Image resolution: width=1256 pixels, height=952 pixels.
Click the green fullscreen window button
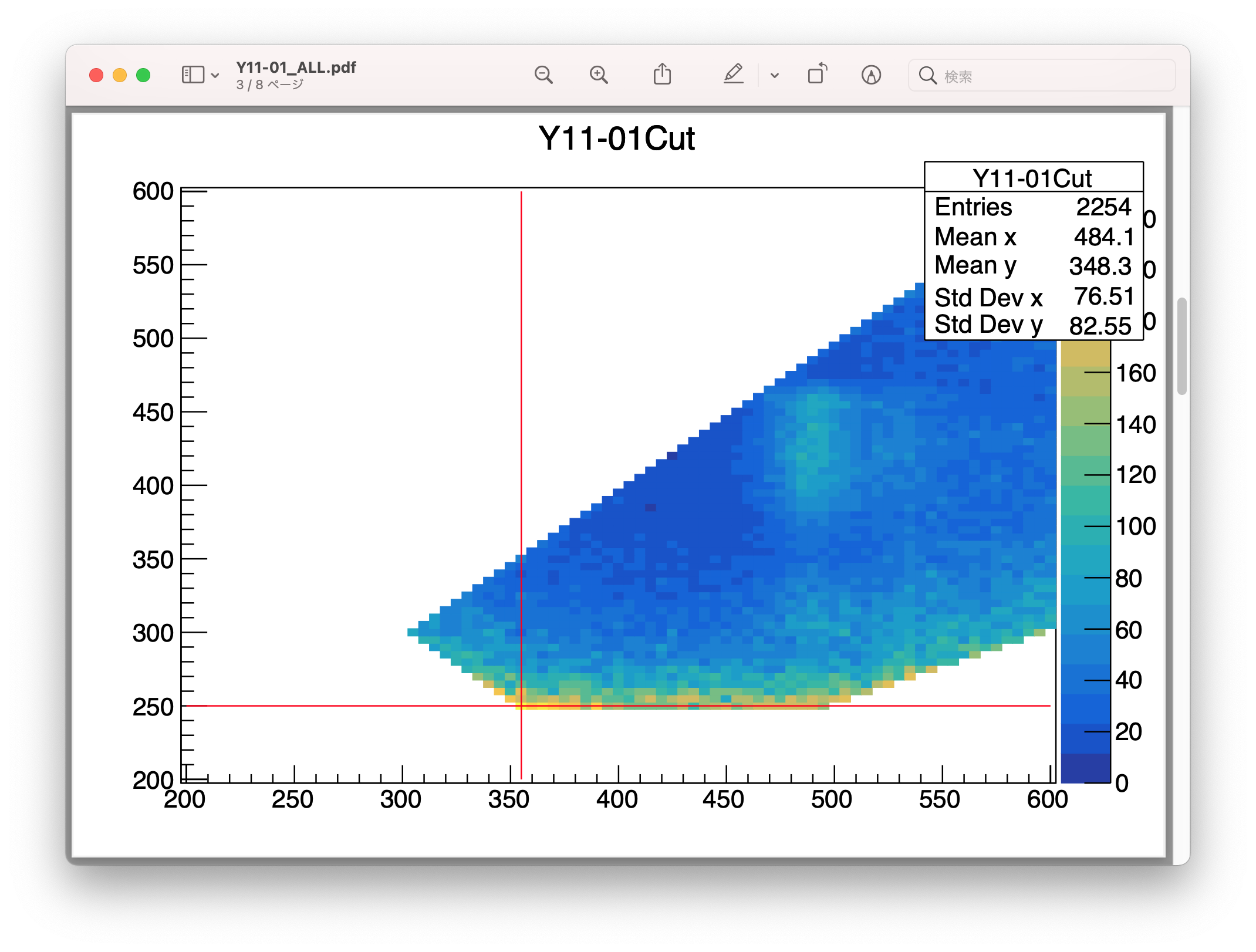coord(143,75)
